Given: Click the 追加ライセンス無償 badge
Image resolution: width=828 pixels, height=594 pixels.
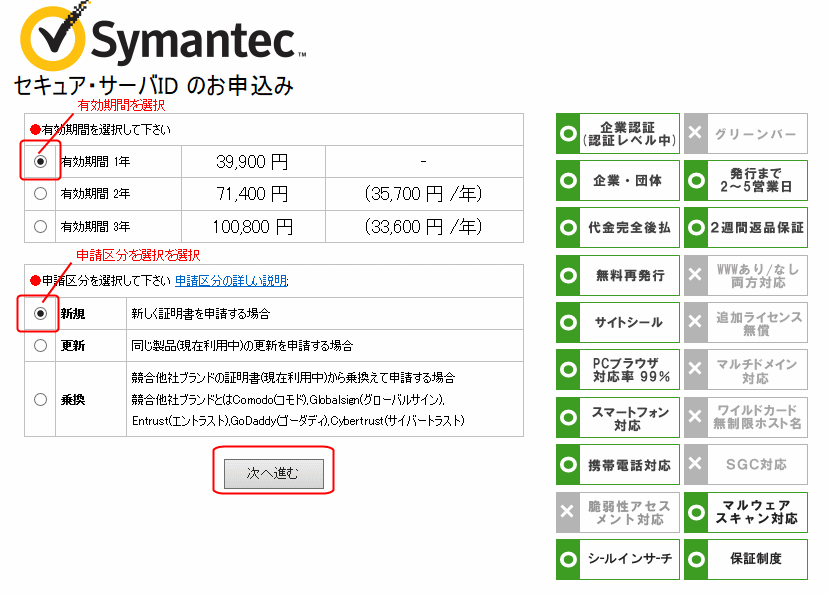Looking at the screenshot, I should point(746,322).
